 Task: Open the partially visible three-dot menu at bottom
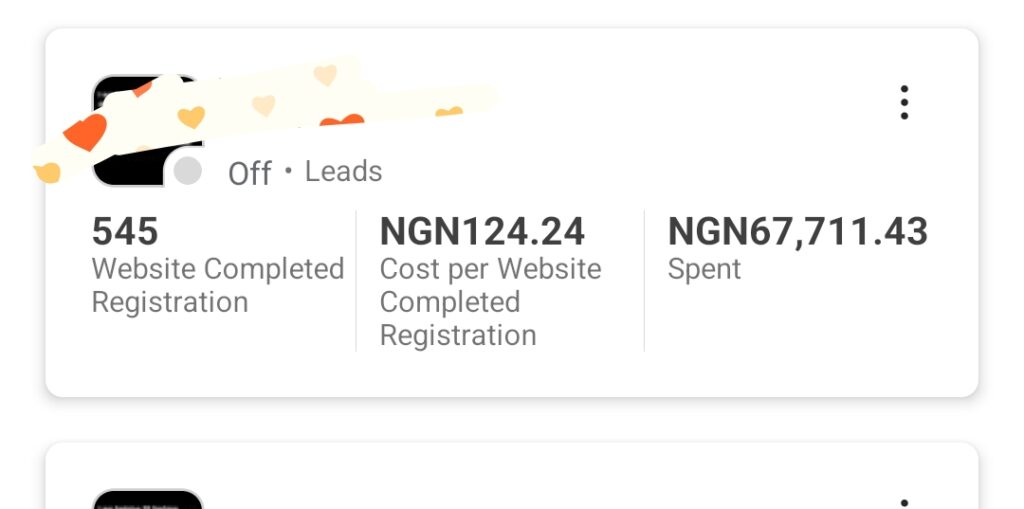coord(904,504)
